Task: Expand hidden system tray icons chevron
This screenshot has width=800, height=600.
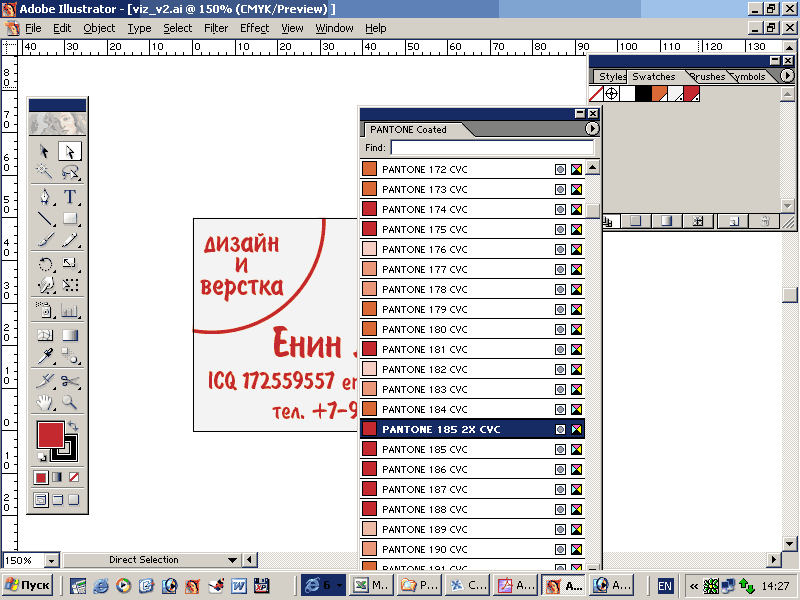Action: [694, 586]
